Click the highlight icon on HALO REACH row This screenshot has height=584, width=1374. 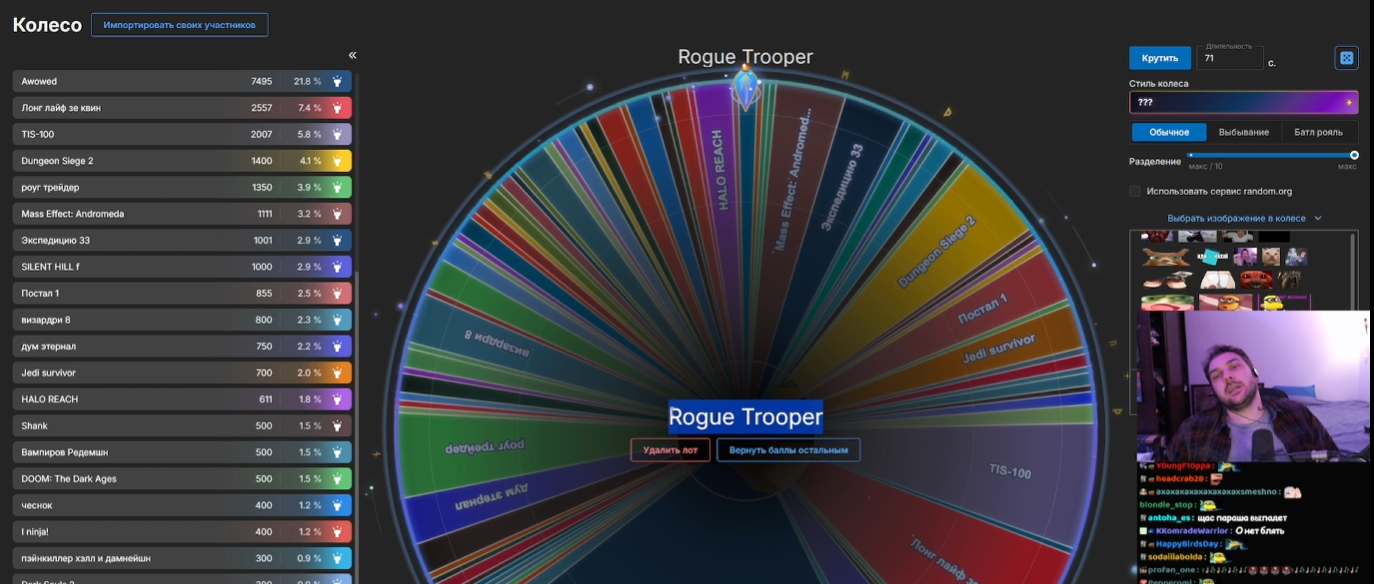click(338, 399)
